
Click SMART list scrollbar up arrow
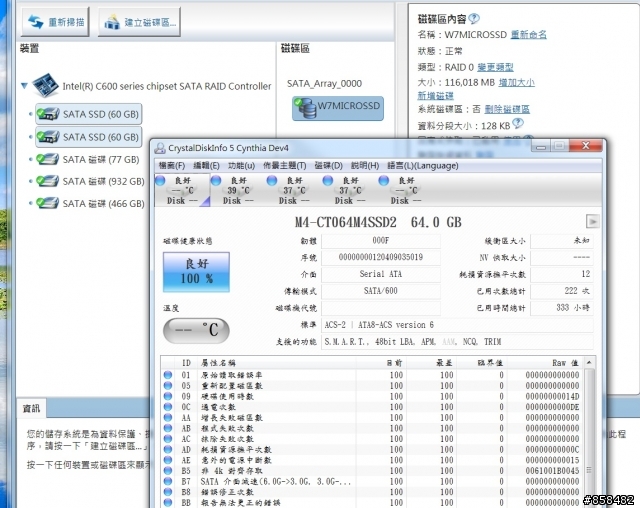point(589,362)
